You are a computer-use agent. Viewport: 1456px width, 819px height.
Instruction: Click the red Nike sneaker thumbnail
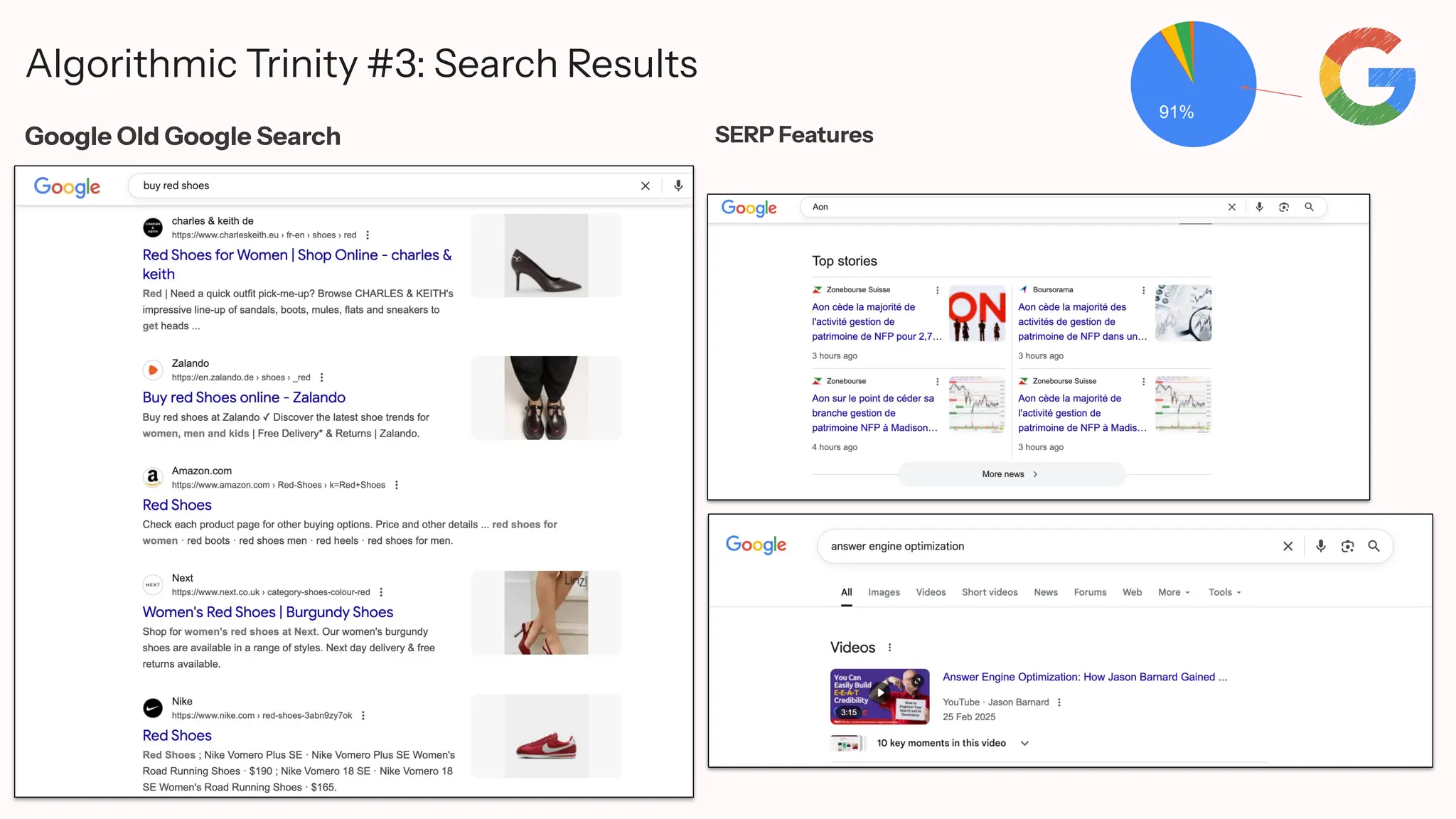[x=546, y=736]
